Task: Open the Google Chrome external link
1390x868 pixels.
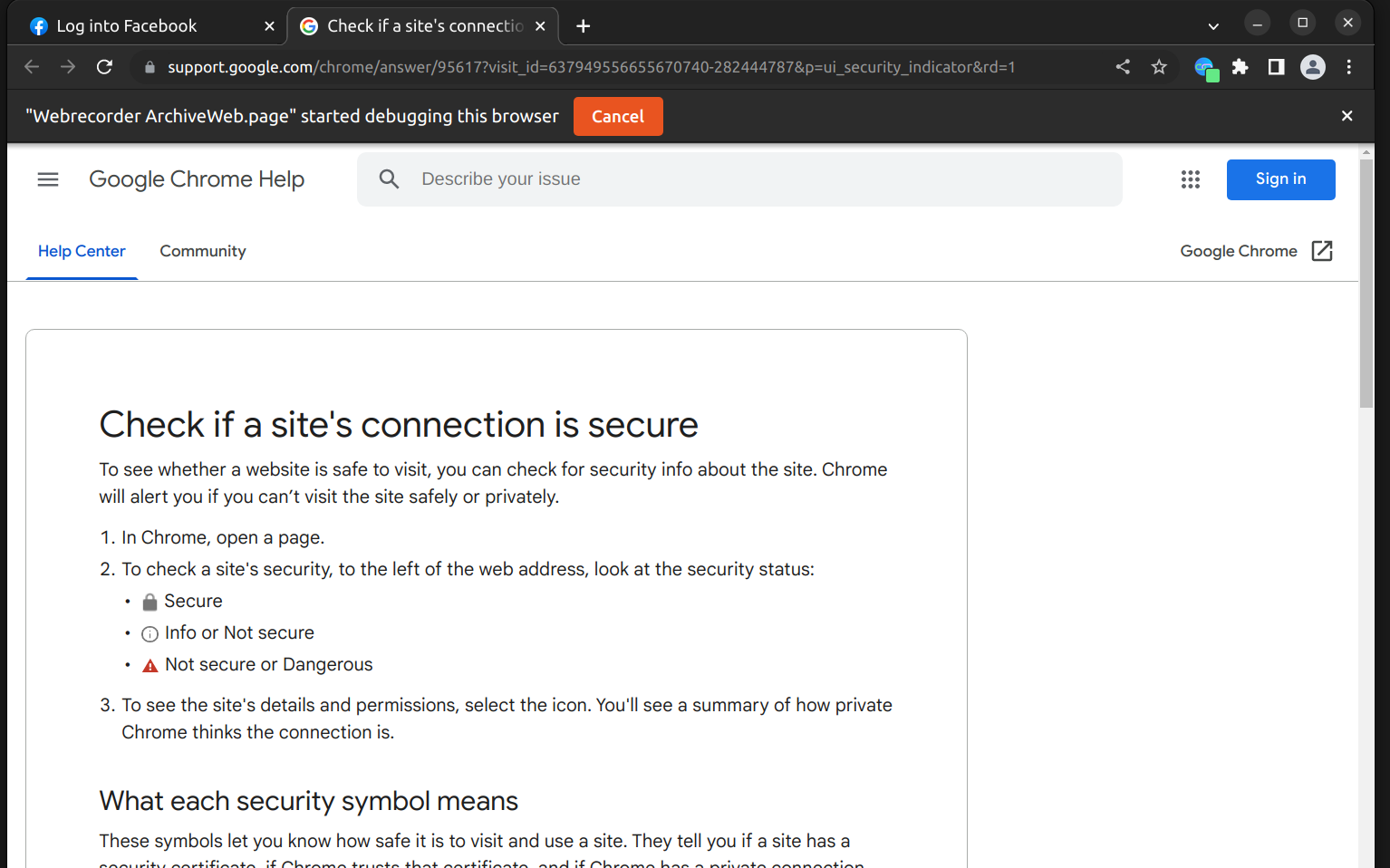Action: pyautogui.click(x=1256, y=251)
